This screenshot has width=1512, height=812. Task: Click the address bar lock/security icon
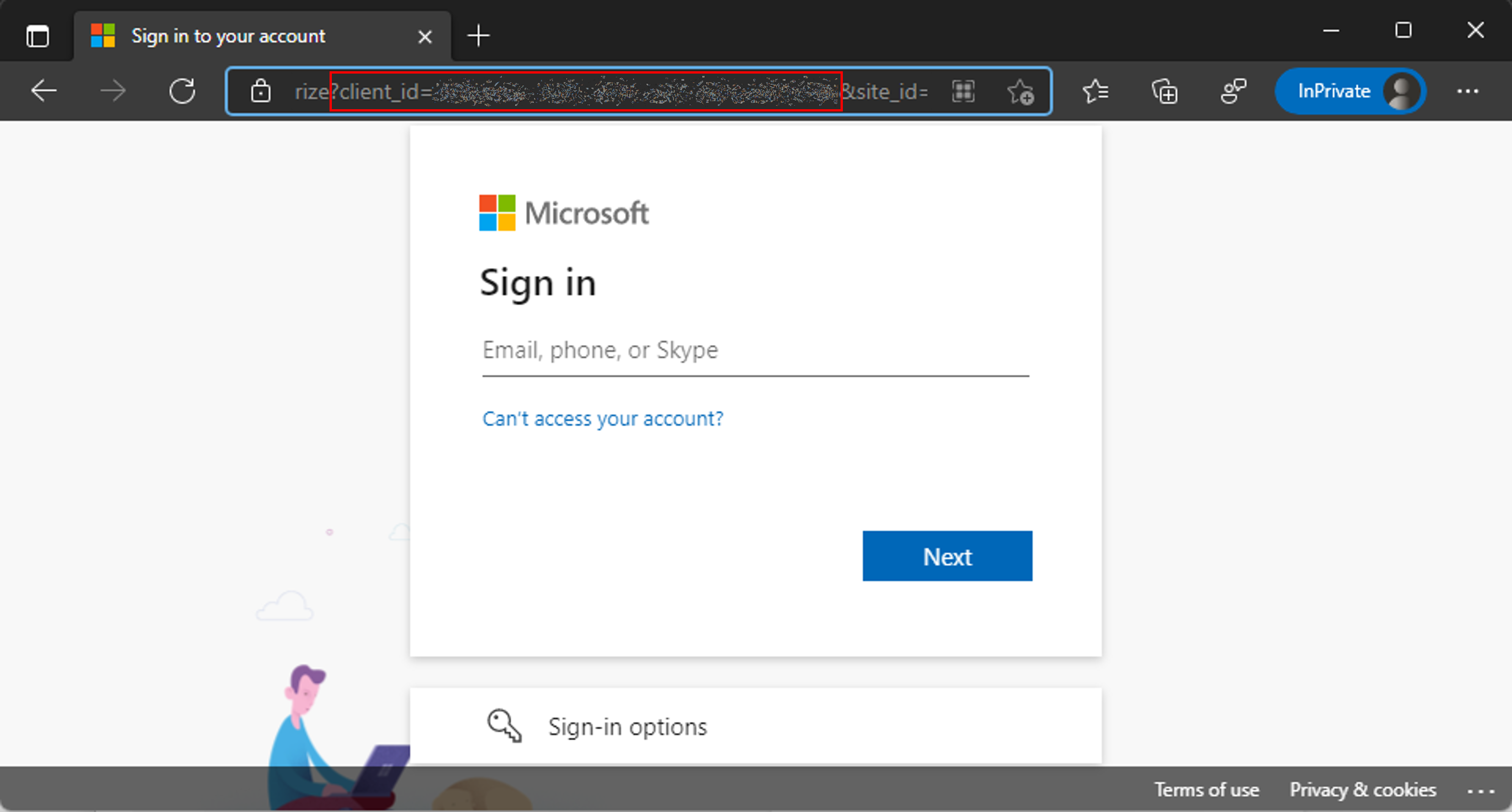261,91
